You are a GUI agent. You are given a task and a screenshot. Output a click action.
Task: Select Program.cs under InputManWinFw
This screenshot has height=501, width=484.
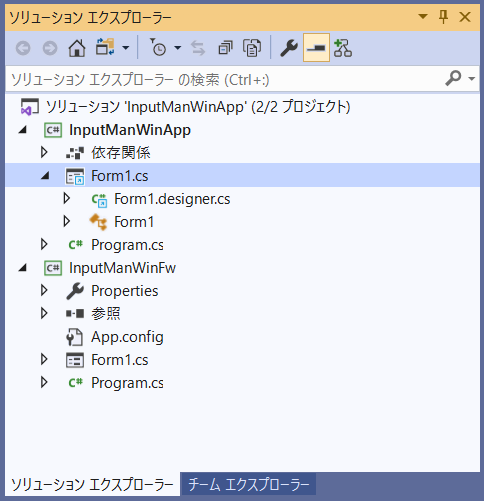pos(127,383)
